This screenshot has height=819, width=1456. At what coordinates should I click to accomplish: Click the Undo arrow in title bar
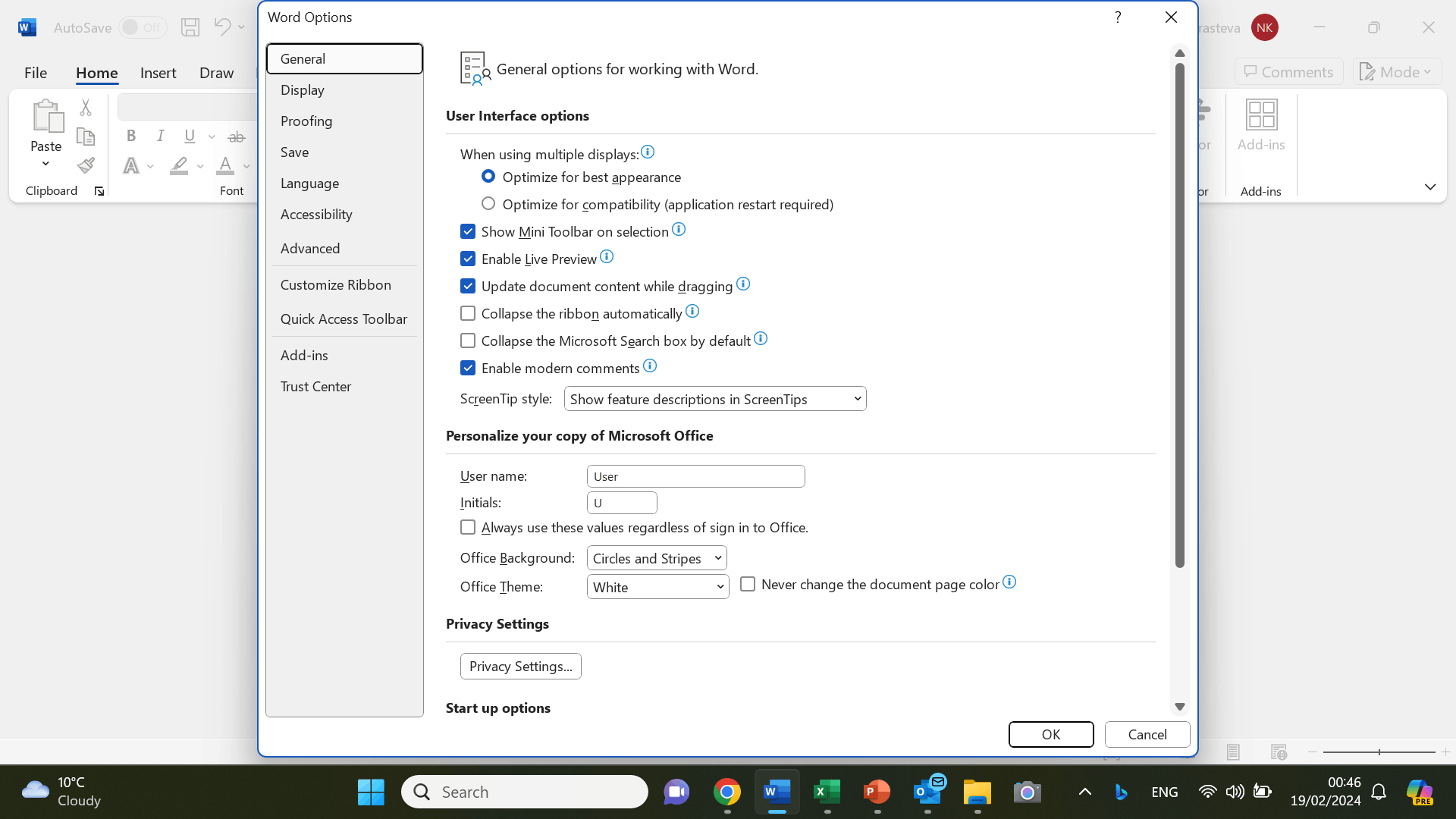(222, 27)
